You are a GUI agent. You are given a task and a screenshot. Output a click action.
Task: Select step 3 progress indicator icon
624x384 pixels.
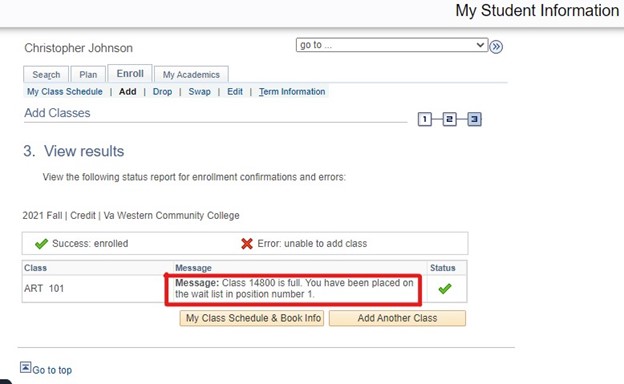[474, 119]
